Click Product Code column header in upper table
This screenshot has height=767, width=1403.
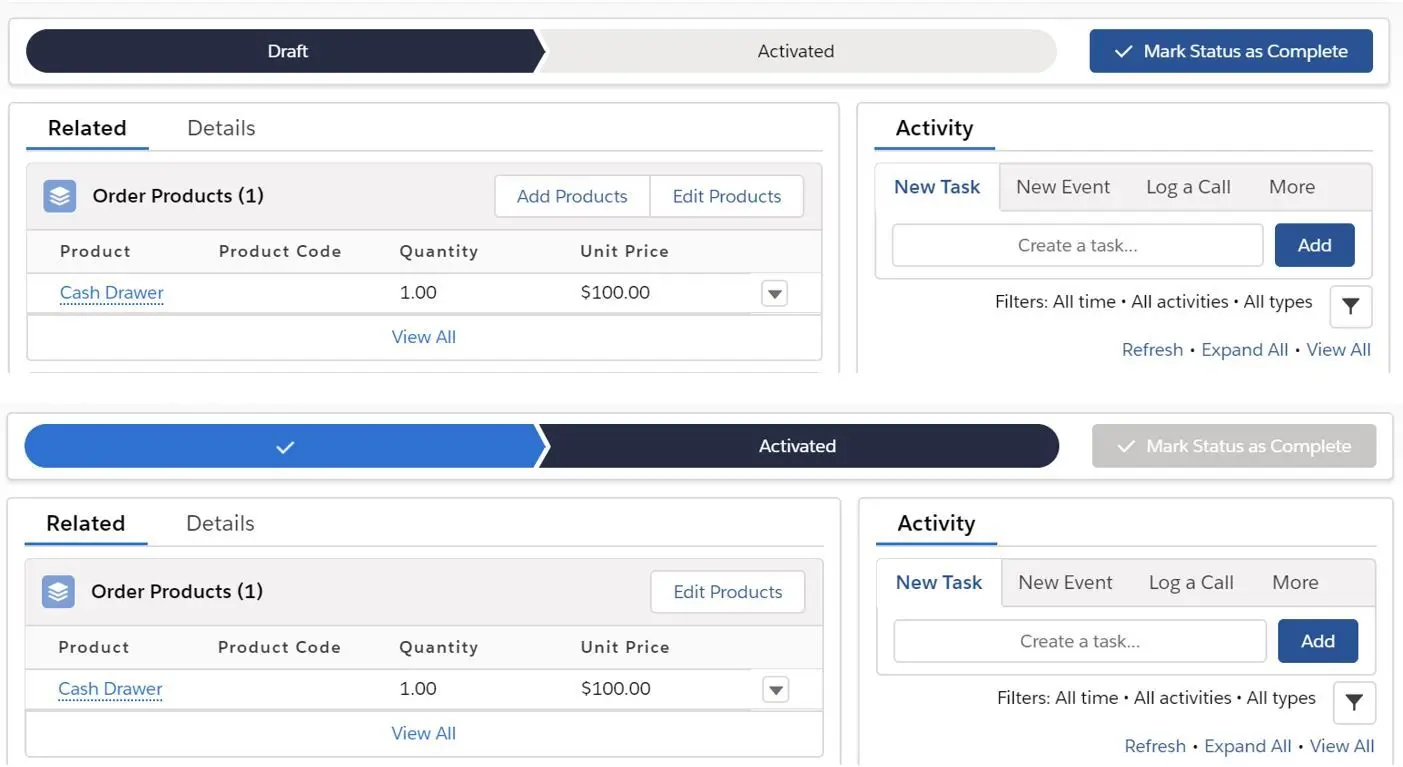point(280,251)
